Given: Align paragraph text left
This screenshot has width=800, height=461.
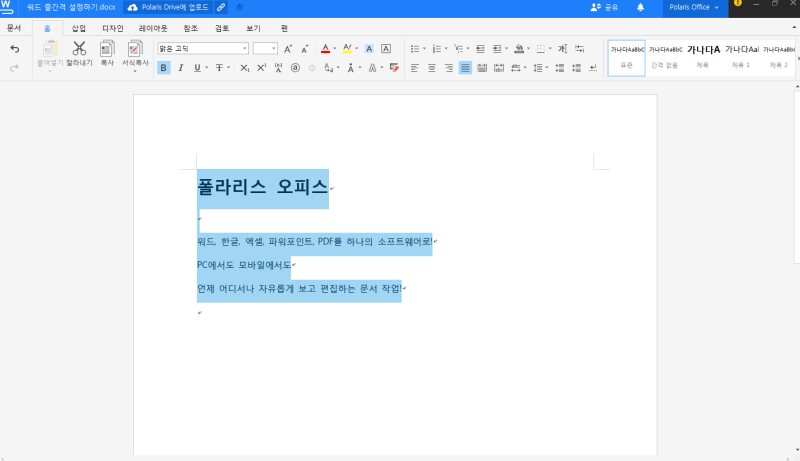Looking at the screenshot, I should [415, 68].
